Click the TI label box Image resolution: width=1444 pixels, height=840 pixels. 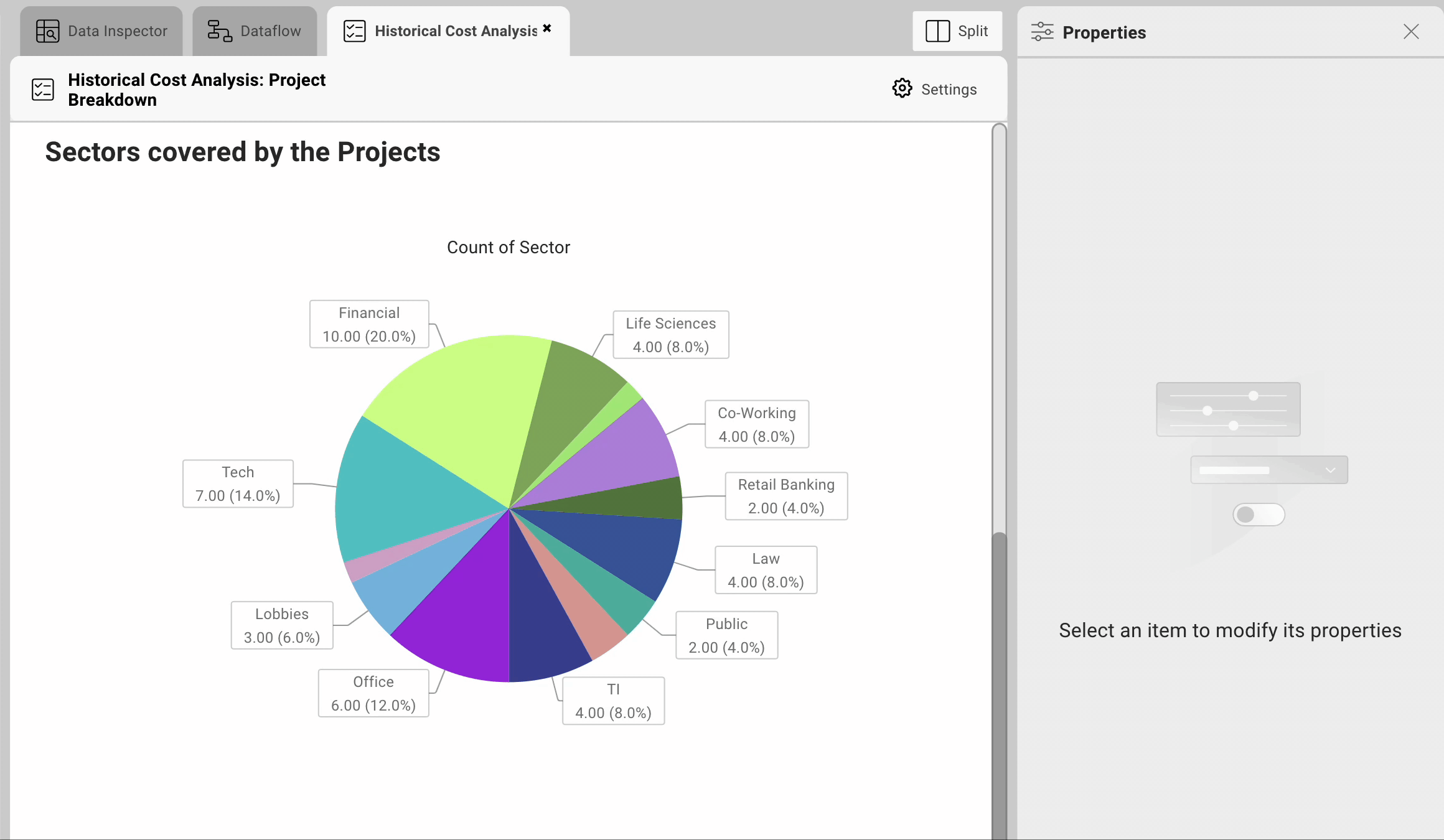[x=613, y=701]
